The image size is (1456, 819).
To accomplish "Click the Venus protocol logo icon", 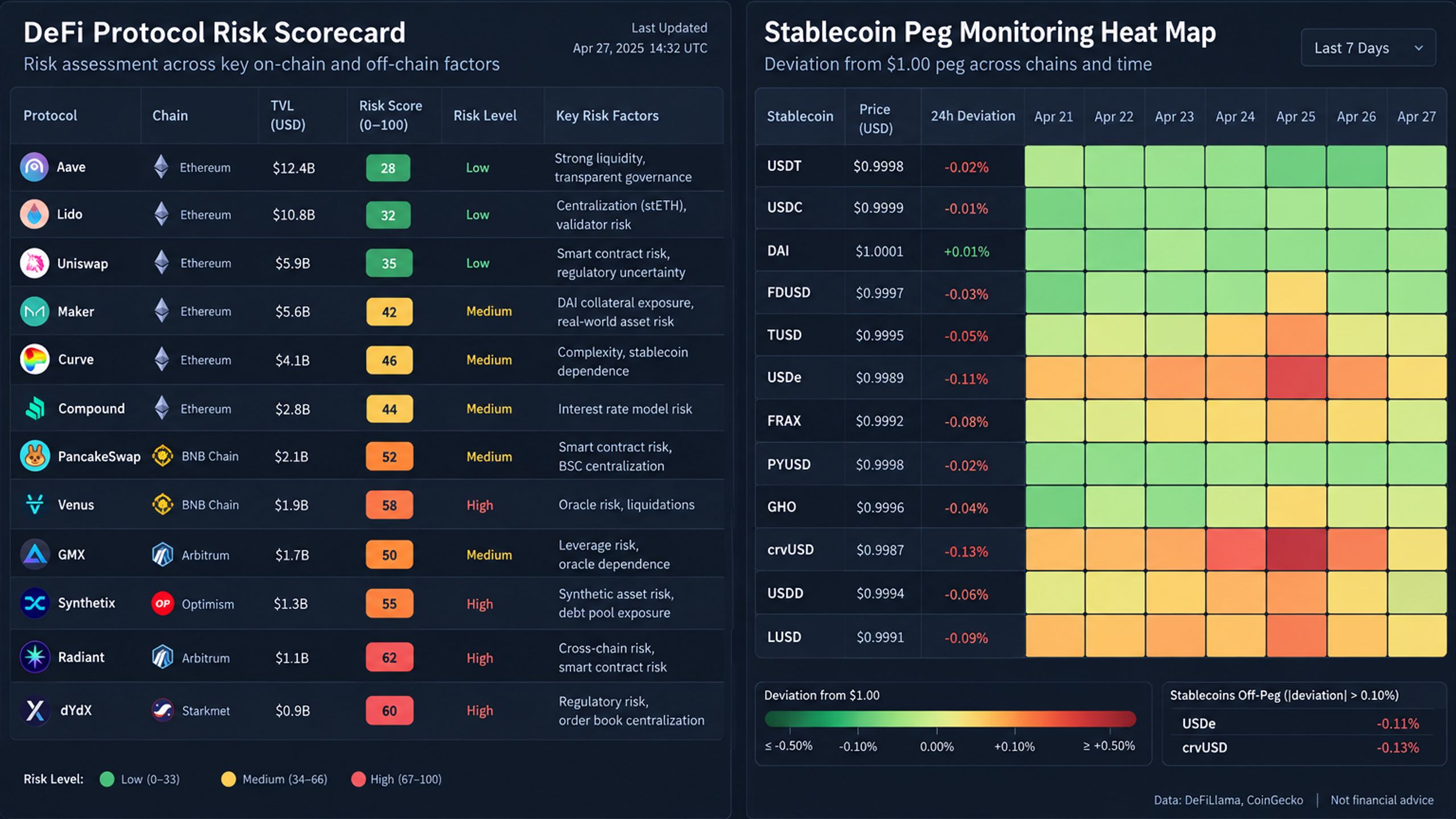I will [35, 504].
